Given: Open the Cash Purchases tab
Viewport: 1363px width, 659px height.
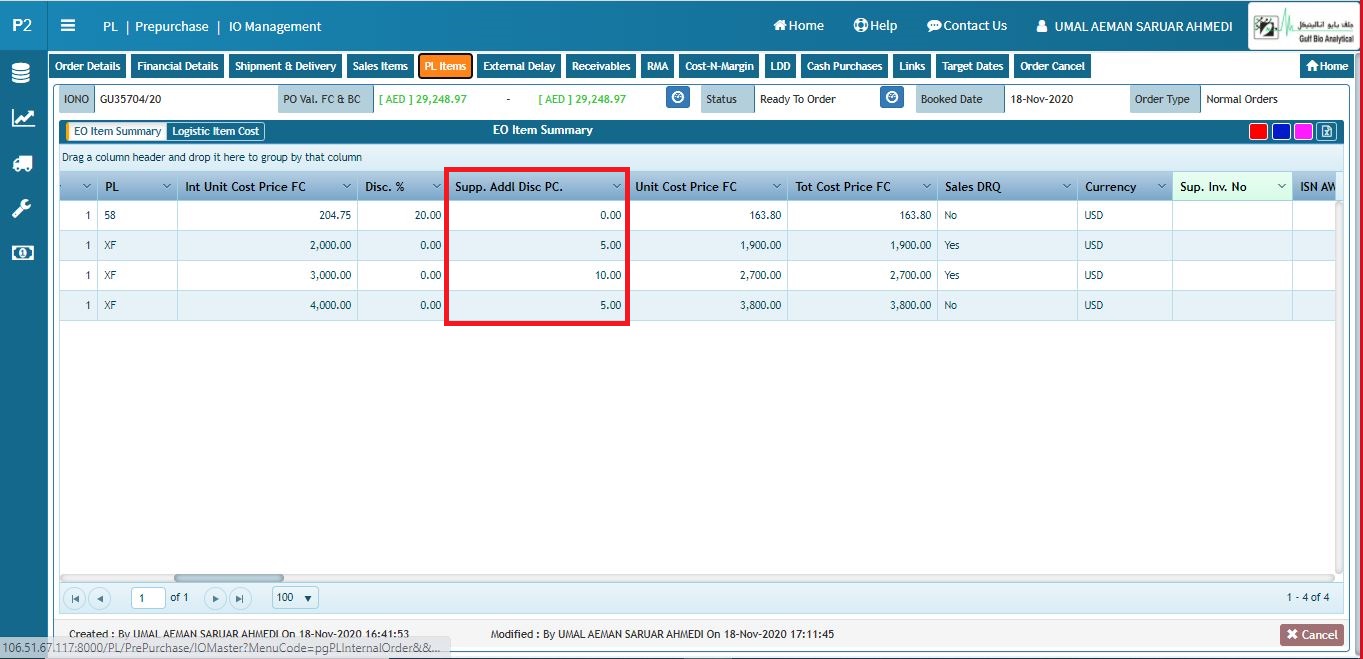Looking at the screenshot, I should [x=844, y=66].
